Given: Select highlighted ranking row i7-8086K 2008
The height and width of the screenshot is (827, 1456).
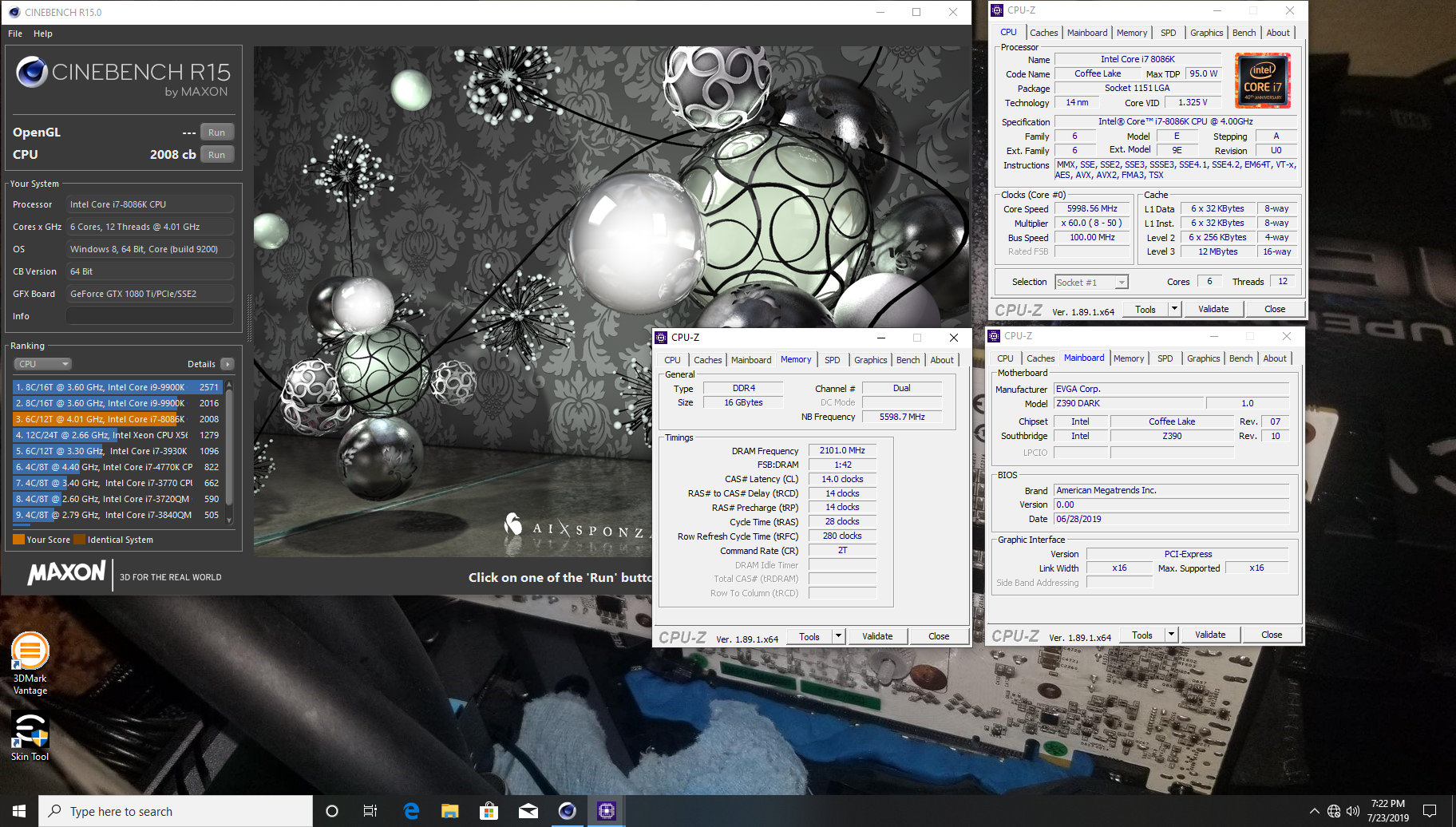Looking at the screenshot, I should [117, 419].
